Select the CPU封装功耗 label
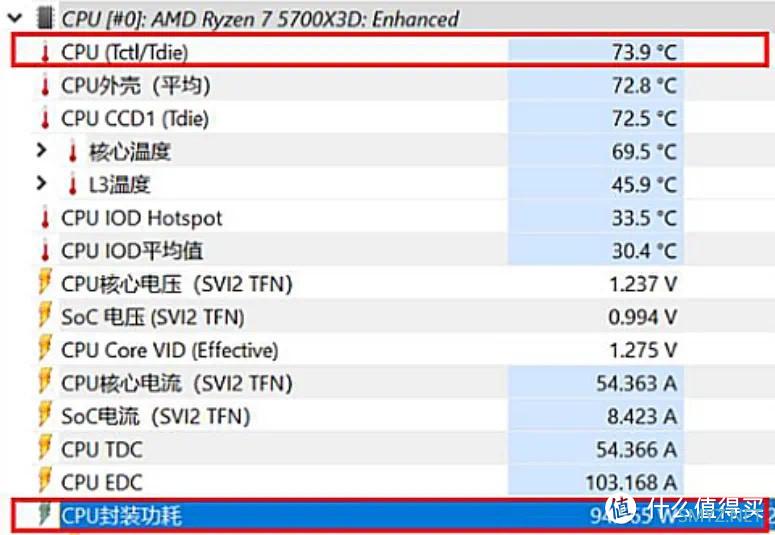This screenshot has height=535, width=775. point(122,516)
